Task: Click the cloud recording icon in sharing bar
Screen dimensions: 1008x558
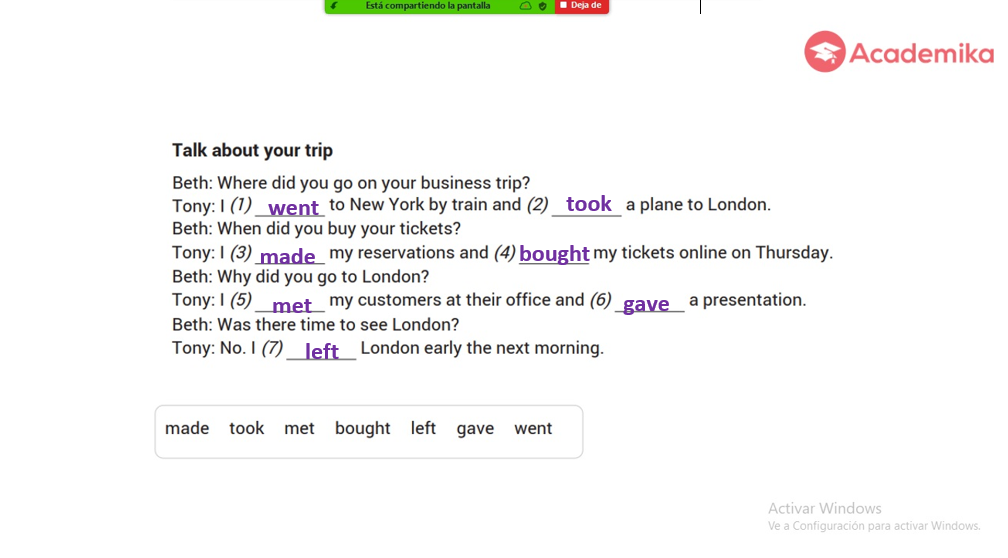Action: point(525,6)
